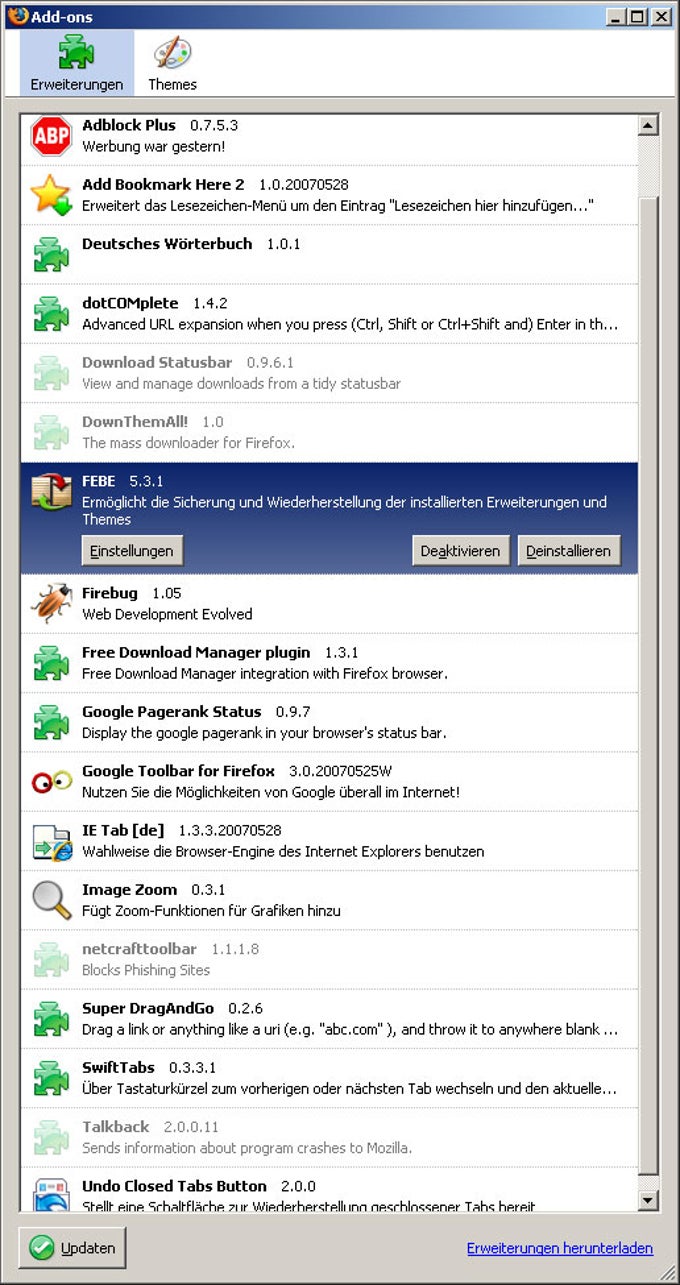Click the Firebug beetle icon

tap(51, 603)
